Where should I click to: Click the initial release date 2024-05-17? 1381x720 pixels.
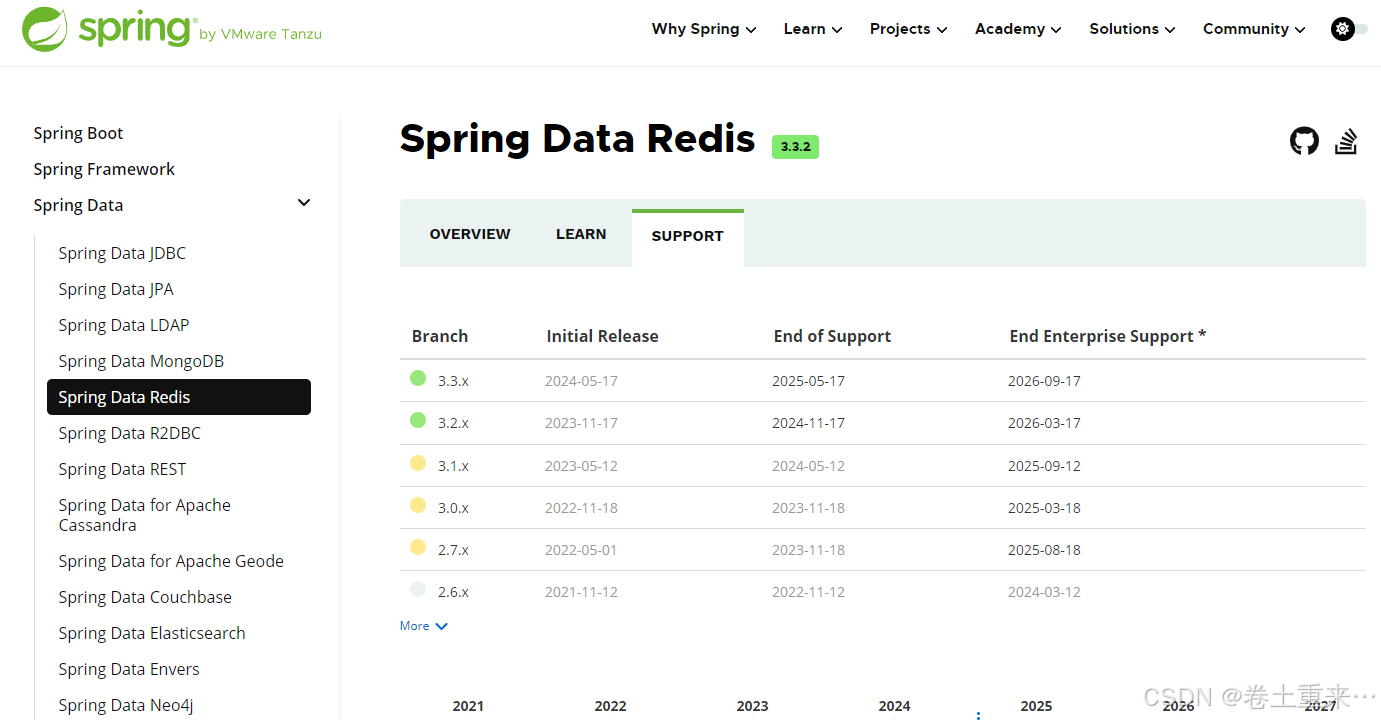[x=581, y=381]
